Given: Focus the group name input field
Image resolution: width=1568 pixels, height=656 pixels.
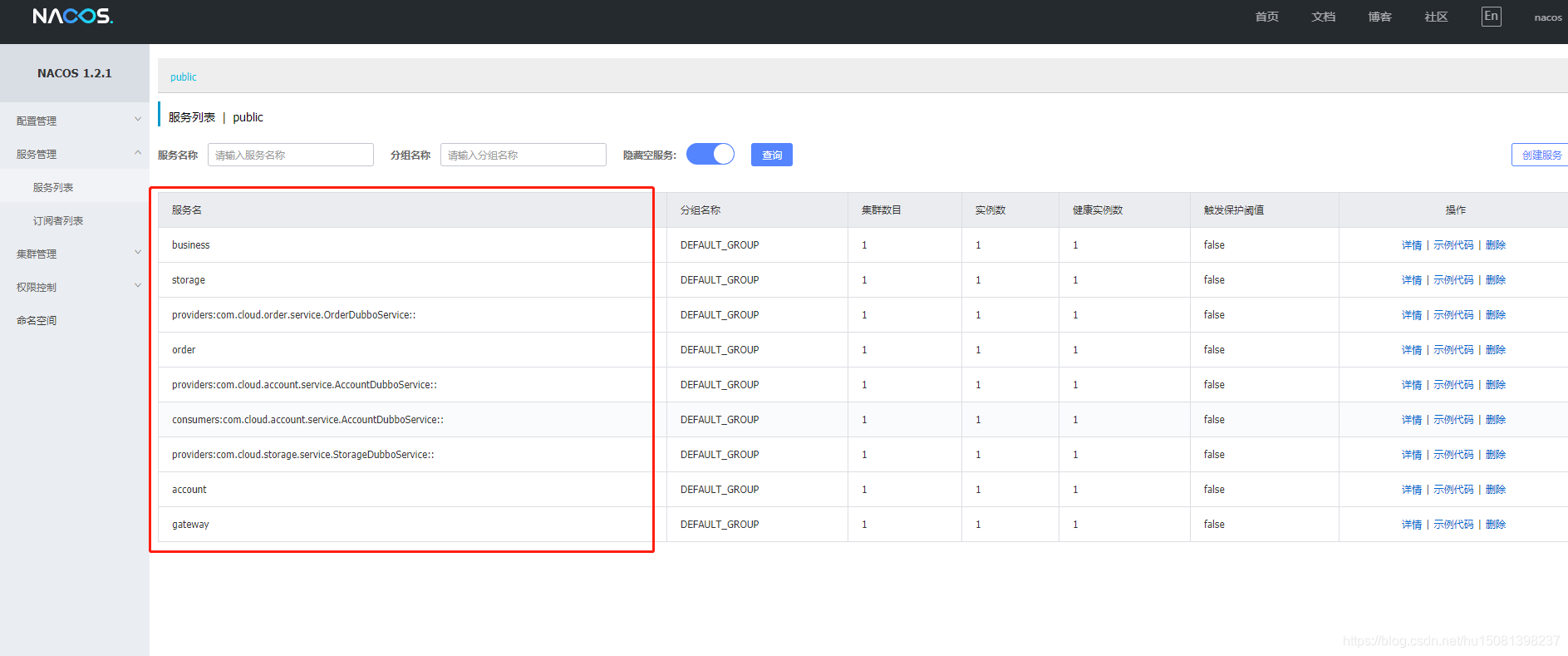Looking at the screenshot, I should pyautogui.click(x=523, y=155).
